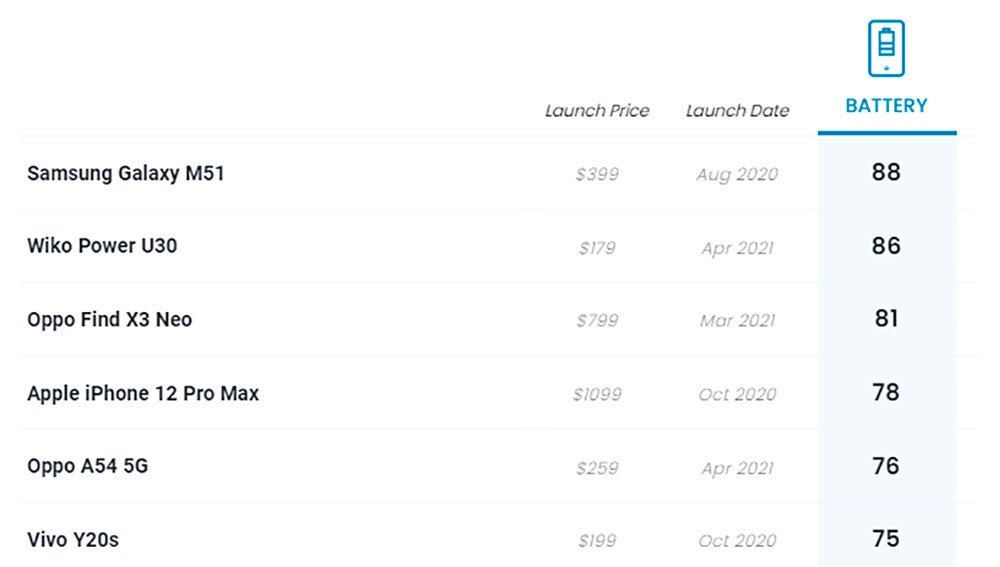Click battery score 78

click(x=886, y=393)
